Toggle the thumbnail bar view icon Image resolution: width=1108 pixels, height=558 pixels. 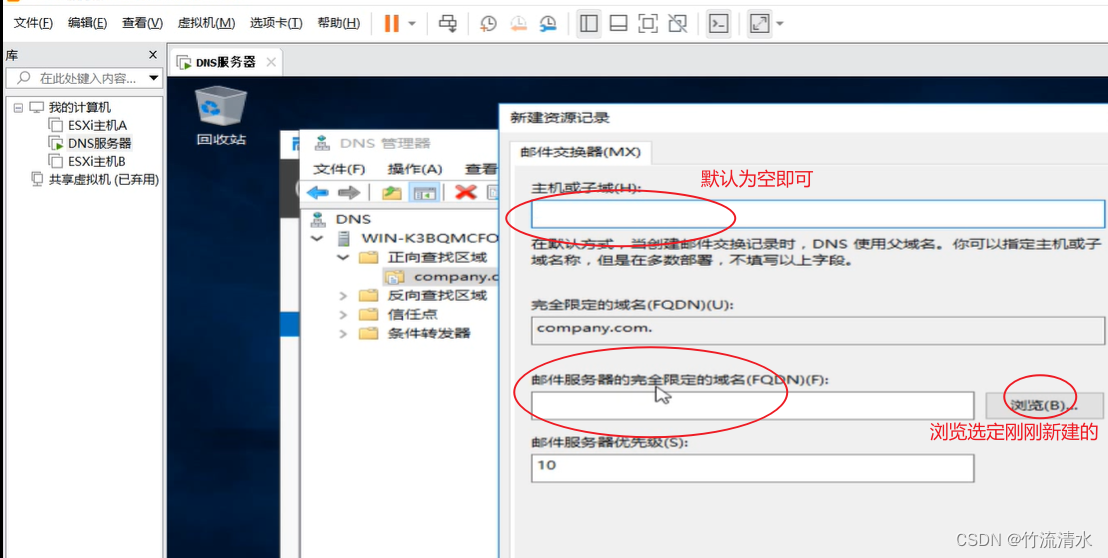tap(618, 24)
